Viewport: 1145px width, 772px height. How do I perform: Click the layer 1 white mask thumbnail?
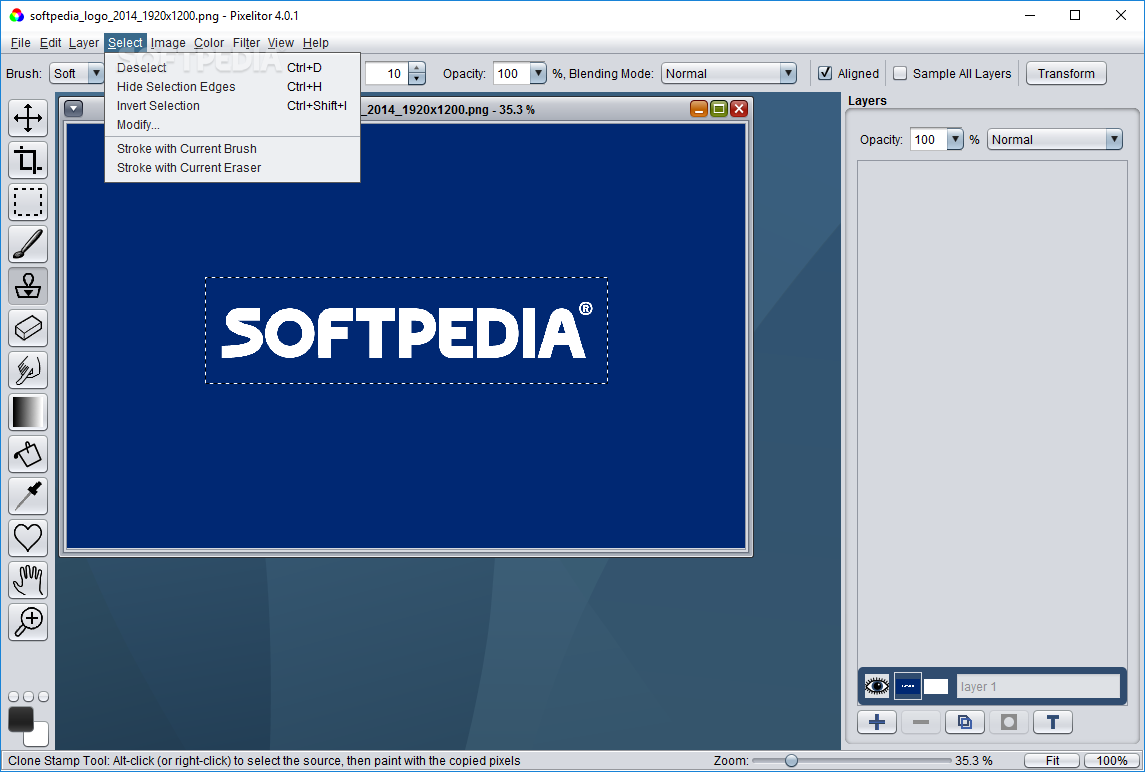tap(935, 686)
